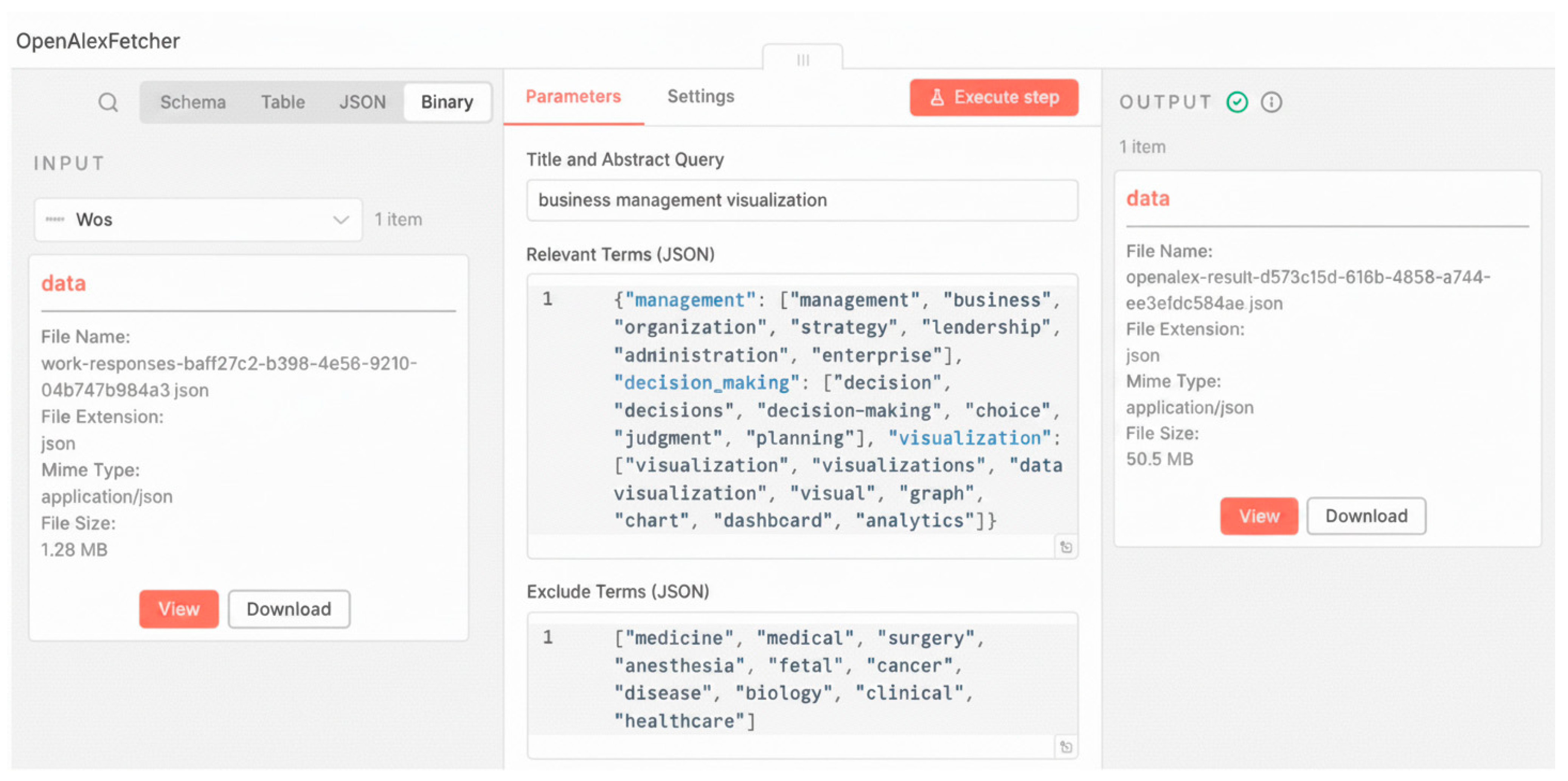View the openalex-result output file
This screenshot has width=1568, height=781.
1259,516
